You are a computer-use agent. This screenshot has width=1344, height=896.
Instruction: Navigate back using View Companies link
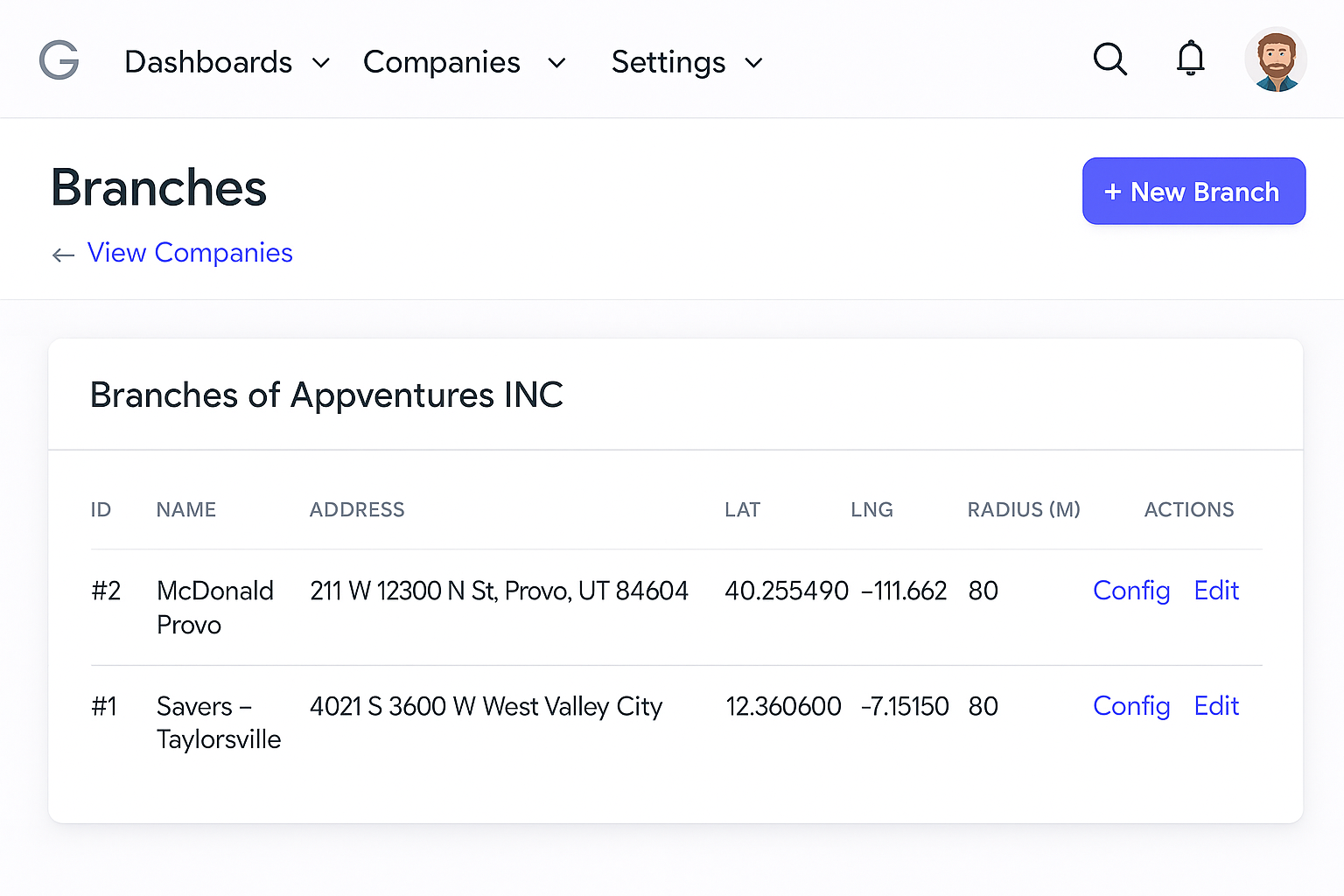tap(190, 253)
